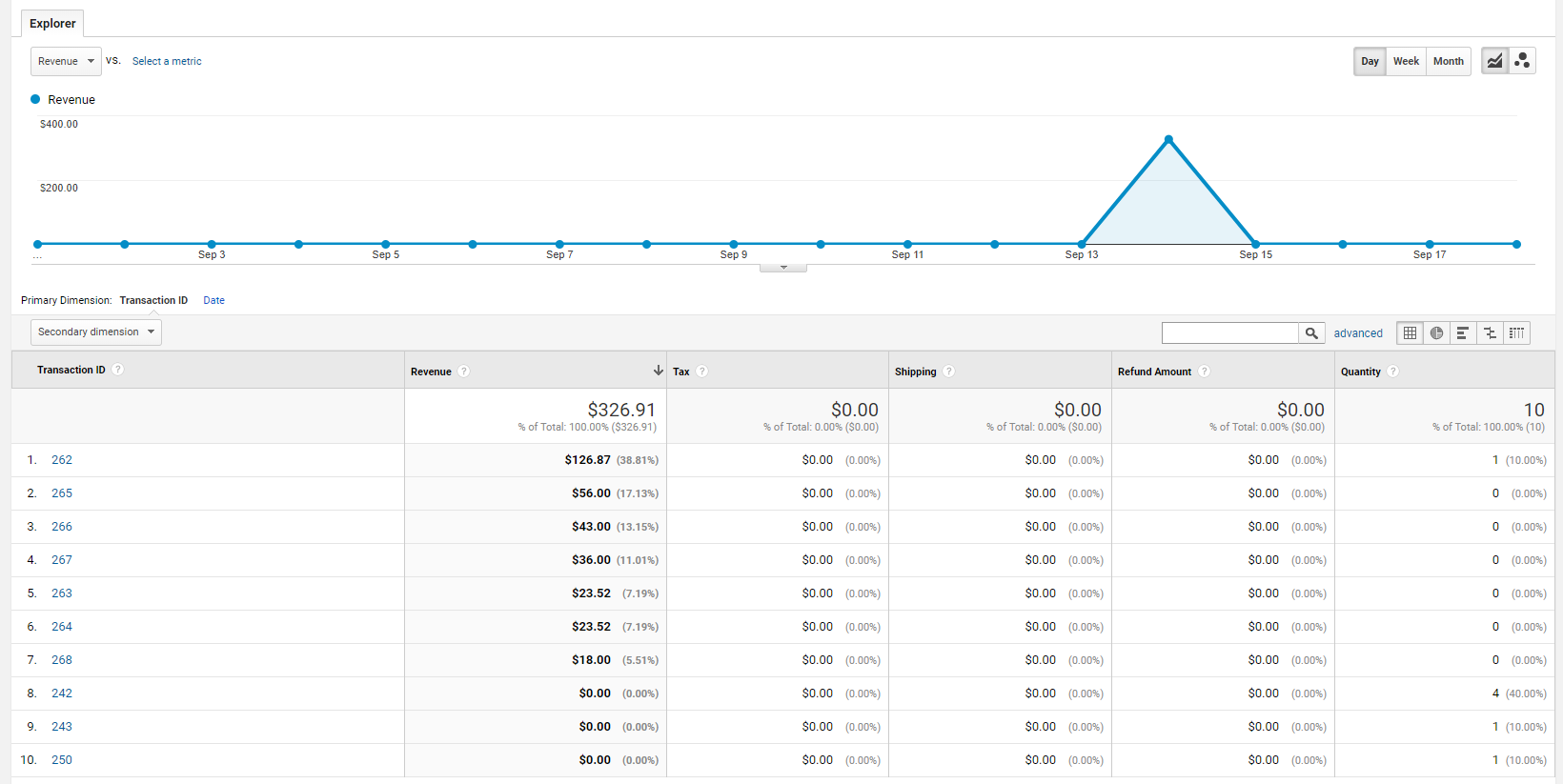Open transaction 262

[x=62, y=460]
